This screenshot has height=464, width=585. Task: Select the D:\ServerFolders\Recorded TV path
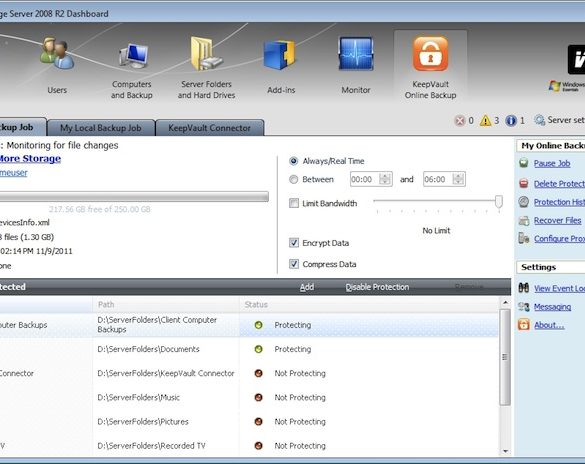click(x=151, y=446)
